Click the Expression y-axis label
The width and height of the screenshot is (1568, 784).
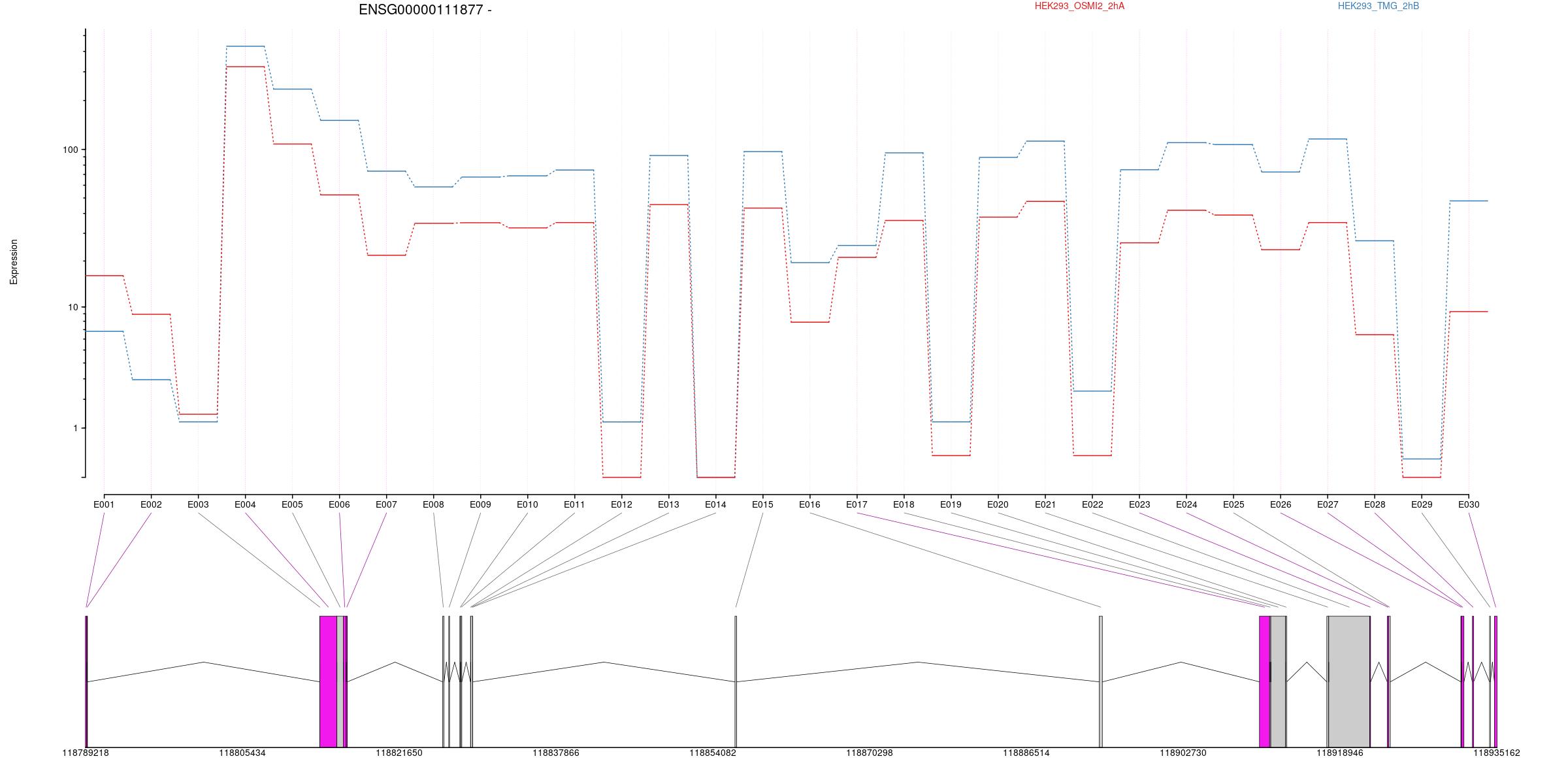(14, 262)
